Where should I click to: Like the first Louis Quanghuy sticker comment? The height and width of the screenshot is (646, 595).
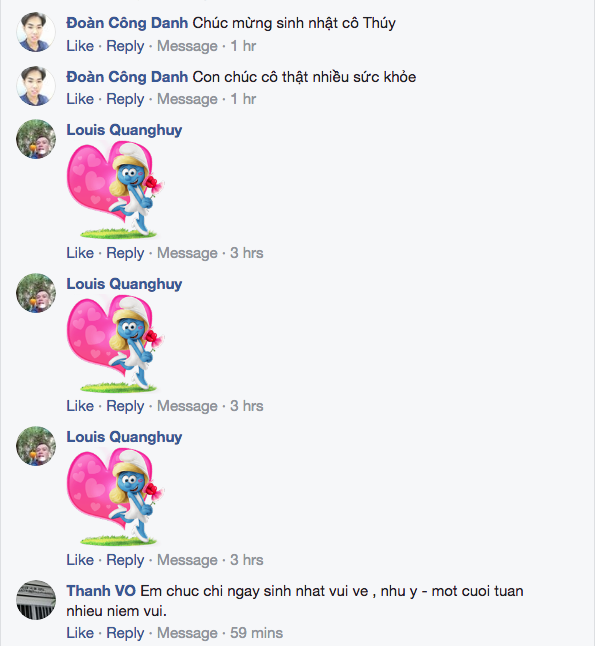(80, 253)
